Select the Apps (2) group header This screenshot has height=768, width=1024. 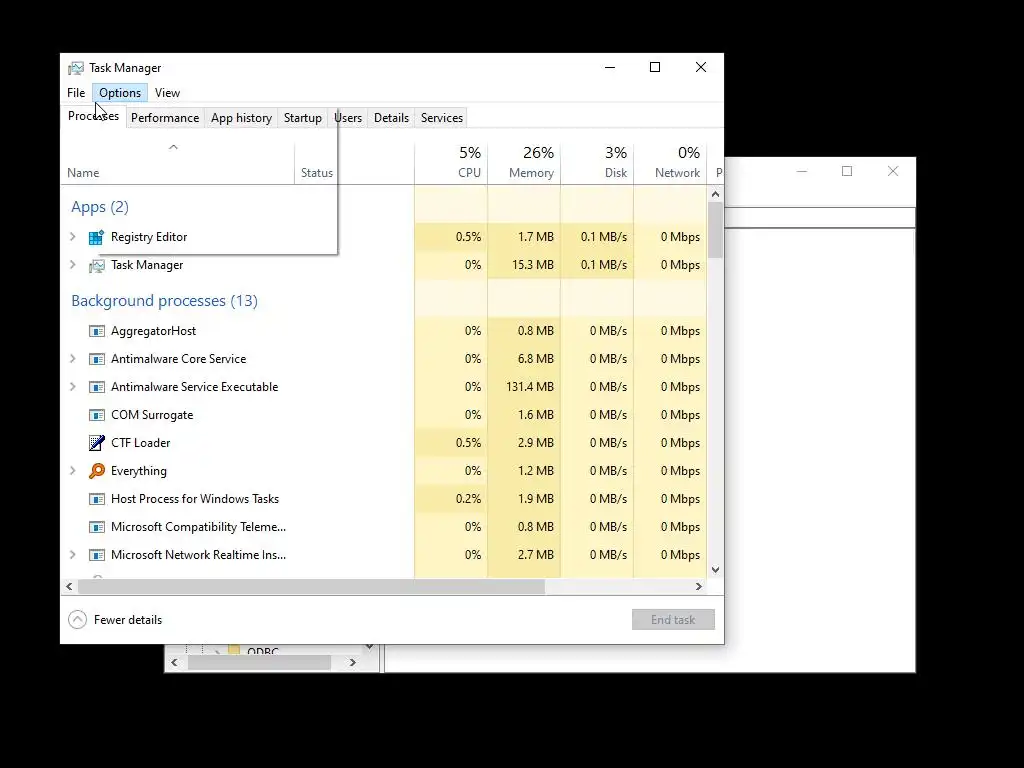(100, 207)
